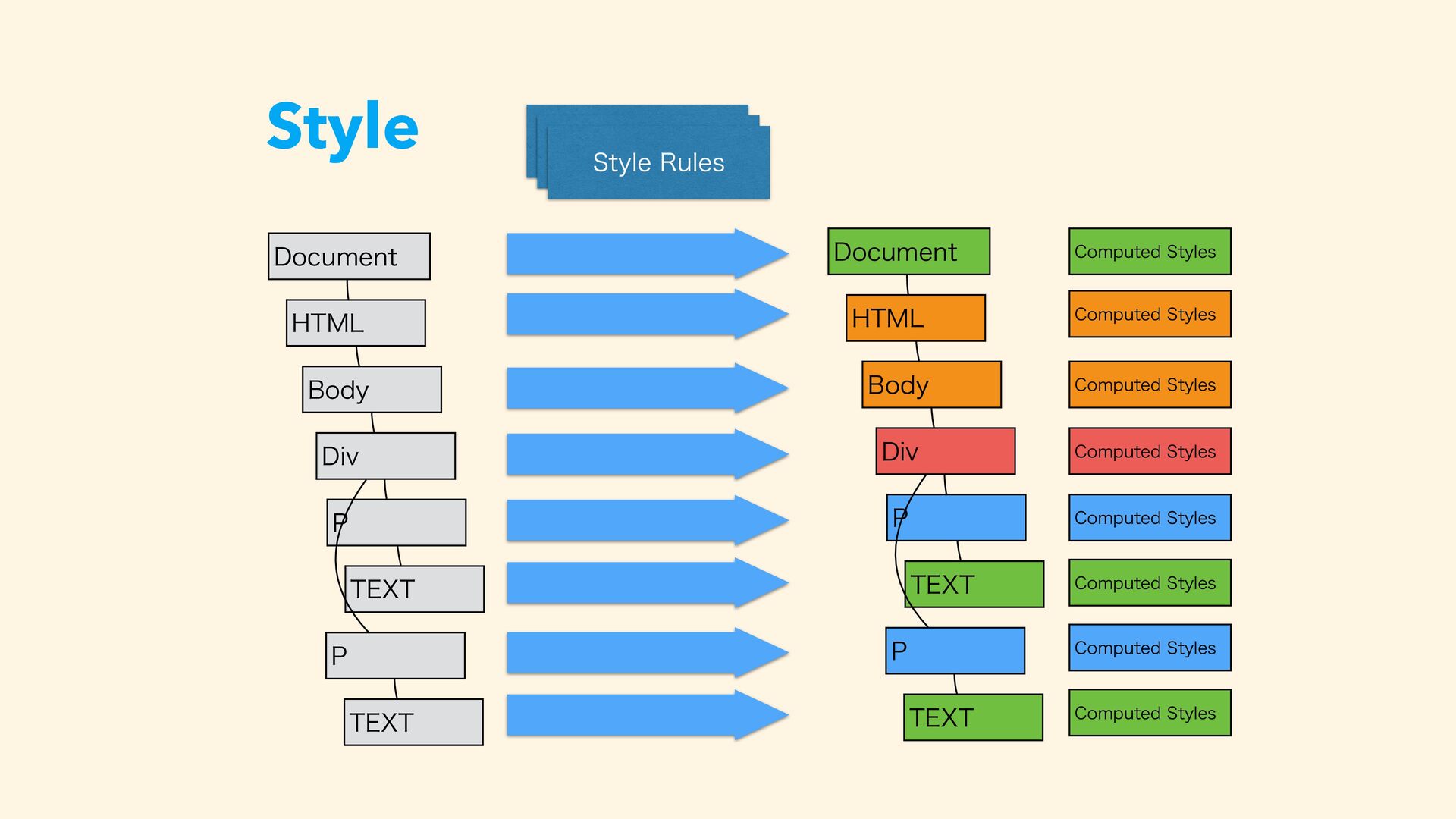Click the blue arrow in the Body row
Screen dimensions: 1456x819
(x=647, y=388)
